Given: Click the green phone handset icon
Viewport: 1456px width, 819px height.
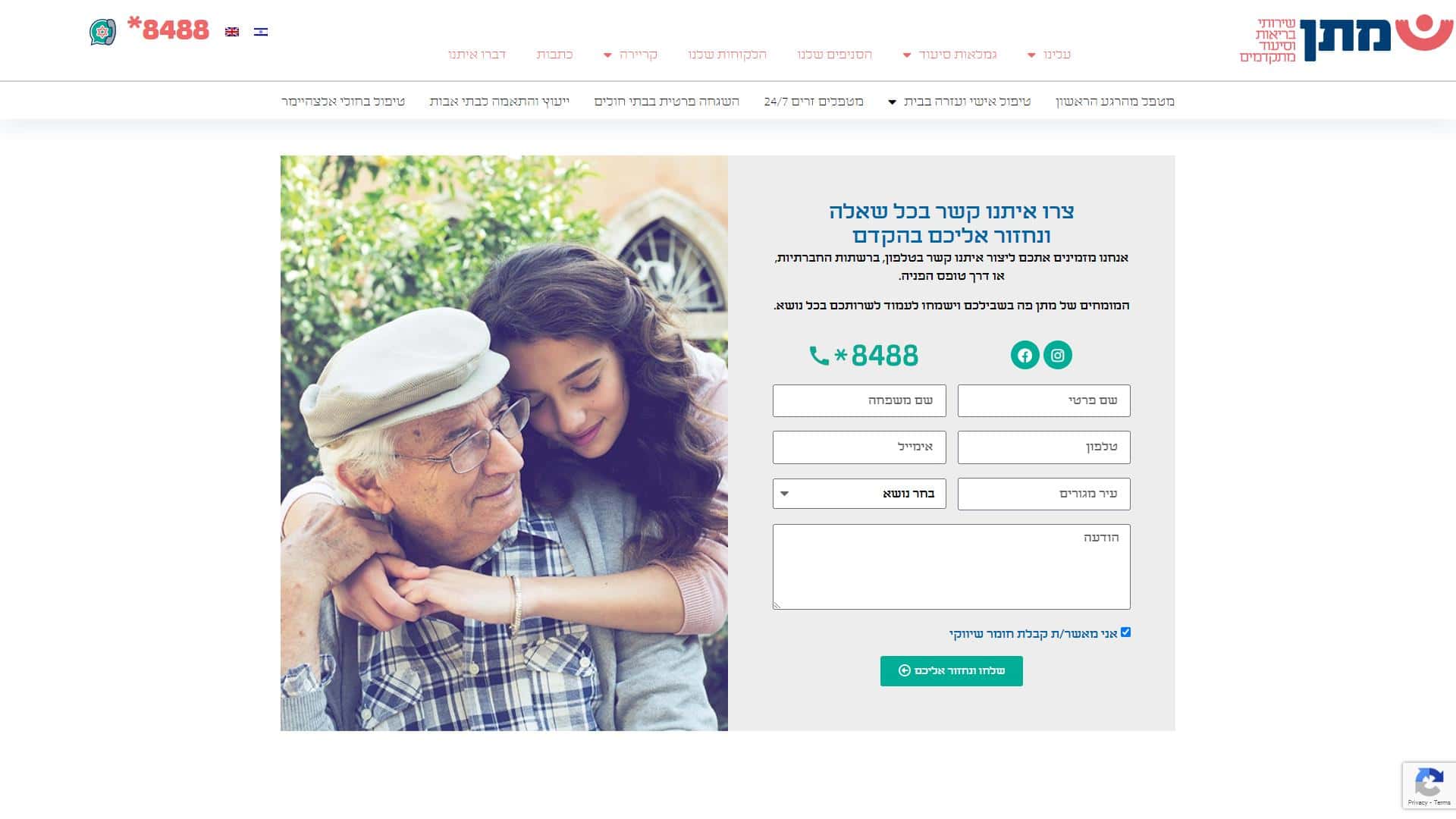Looking at the screenshot, I should [819, 355].
